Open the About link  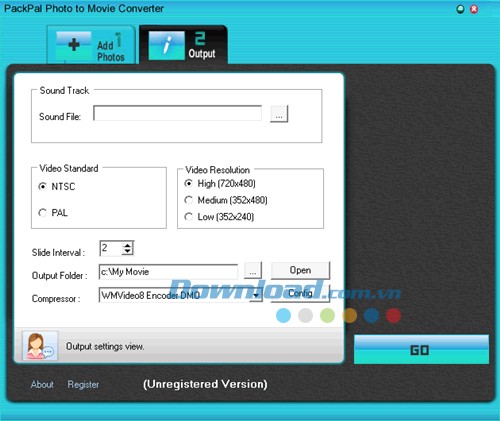[x=42, y=384]
